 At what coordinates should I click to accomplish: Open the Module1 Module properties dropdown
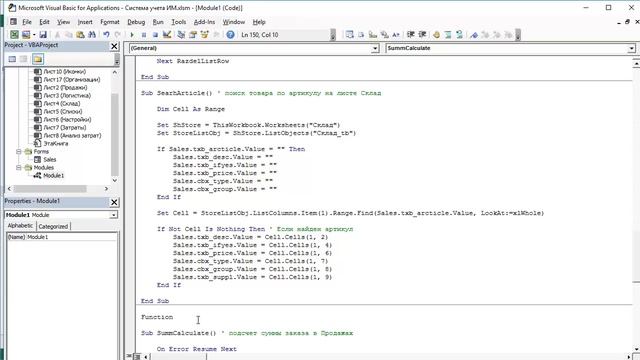click(x=113, y=215)
